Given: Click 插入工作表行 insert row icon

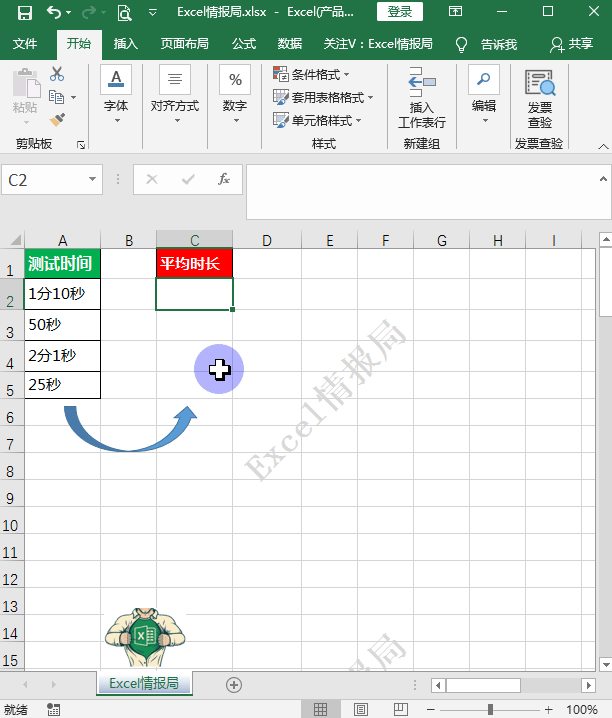Looking at the screenshot, I should pyautogui.click(x=422, y=98).
